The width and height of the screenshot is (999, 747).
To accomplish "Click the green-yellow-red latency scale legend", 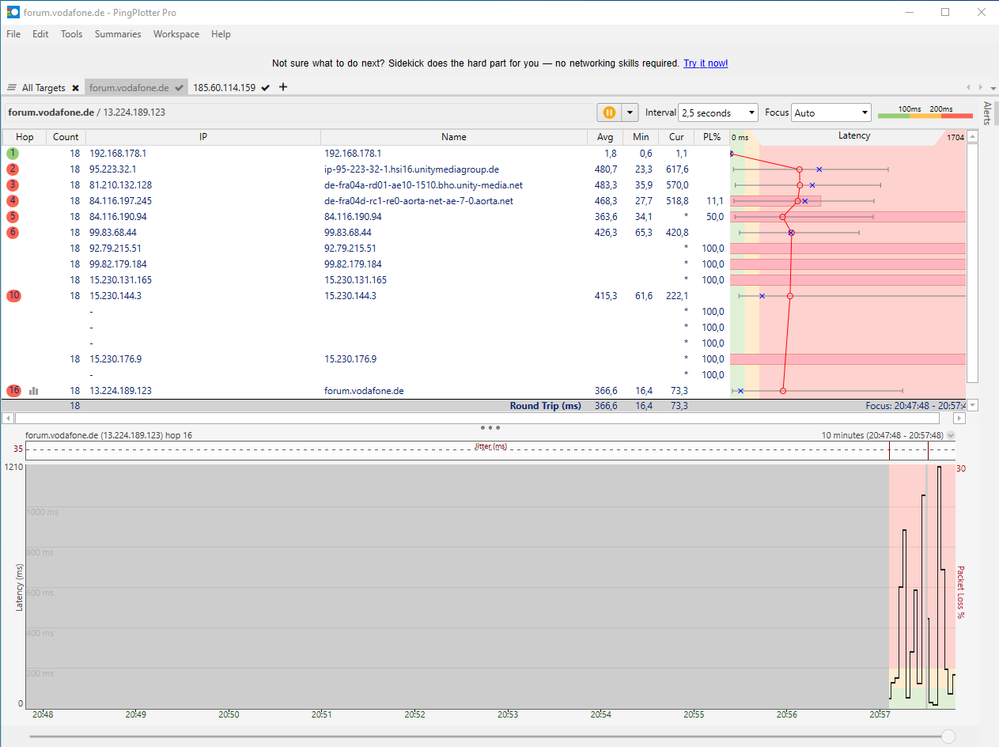I will click(x=924, y=114).
